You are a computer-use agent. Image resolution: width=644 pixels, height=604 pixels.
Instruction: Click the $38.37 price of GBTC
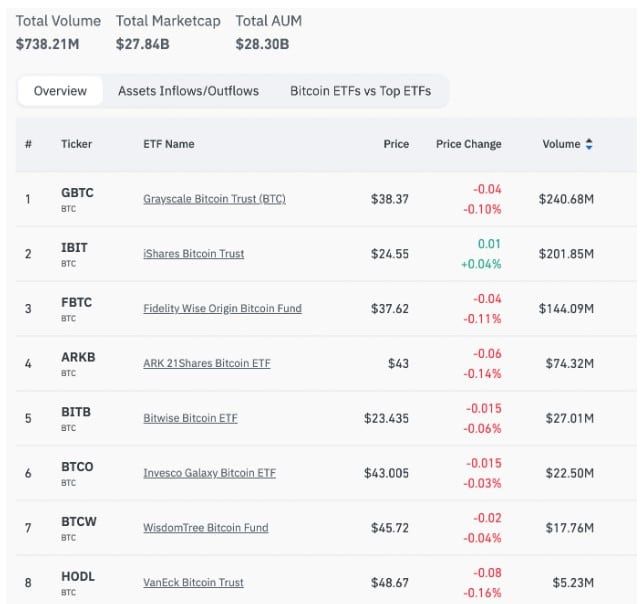pyautogui.click(x=390, y=199)
